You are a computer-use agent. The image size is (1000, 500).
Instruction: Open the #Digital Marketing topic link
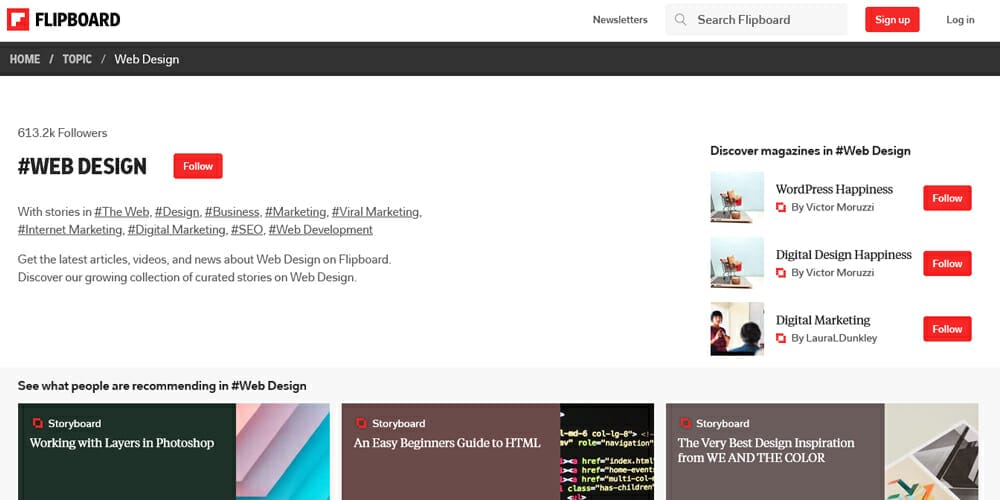[x=177, y=230]
